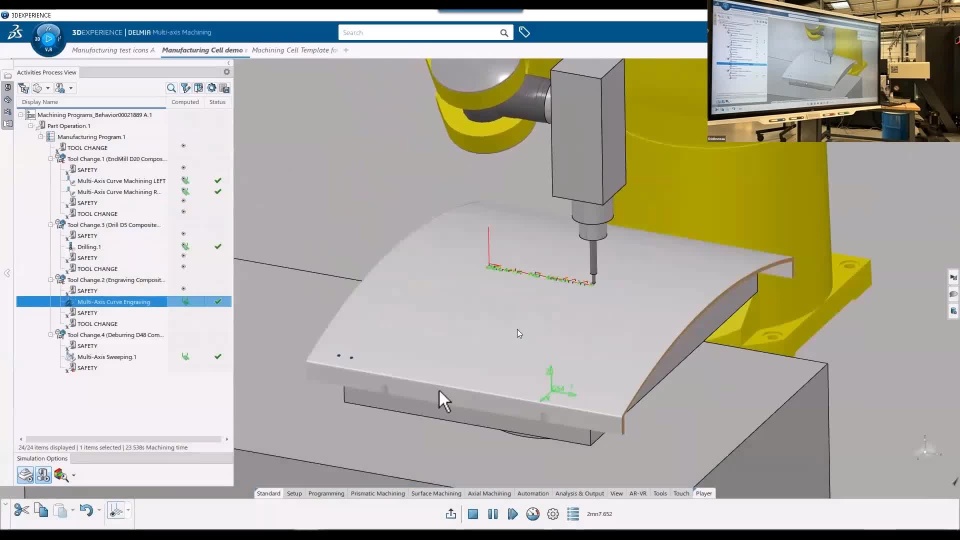
Task: Click the search magnifier in top bar
Action: pos(504,32)
